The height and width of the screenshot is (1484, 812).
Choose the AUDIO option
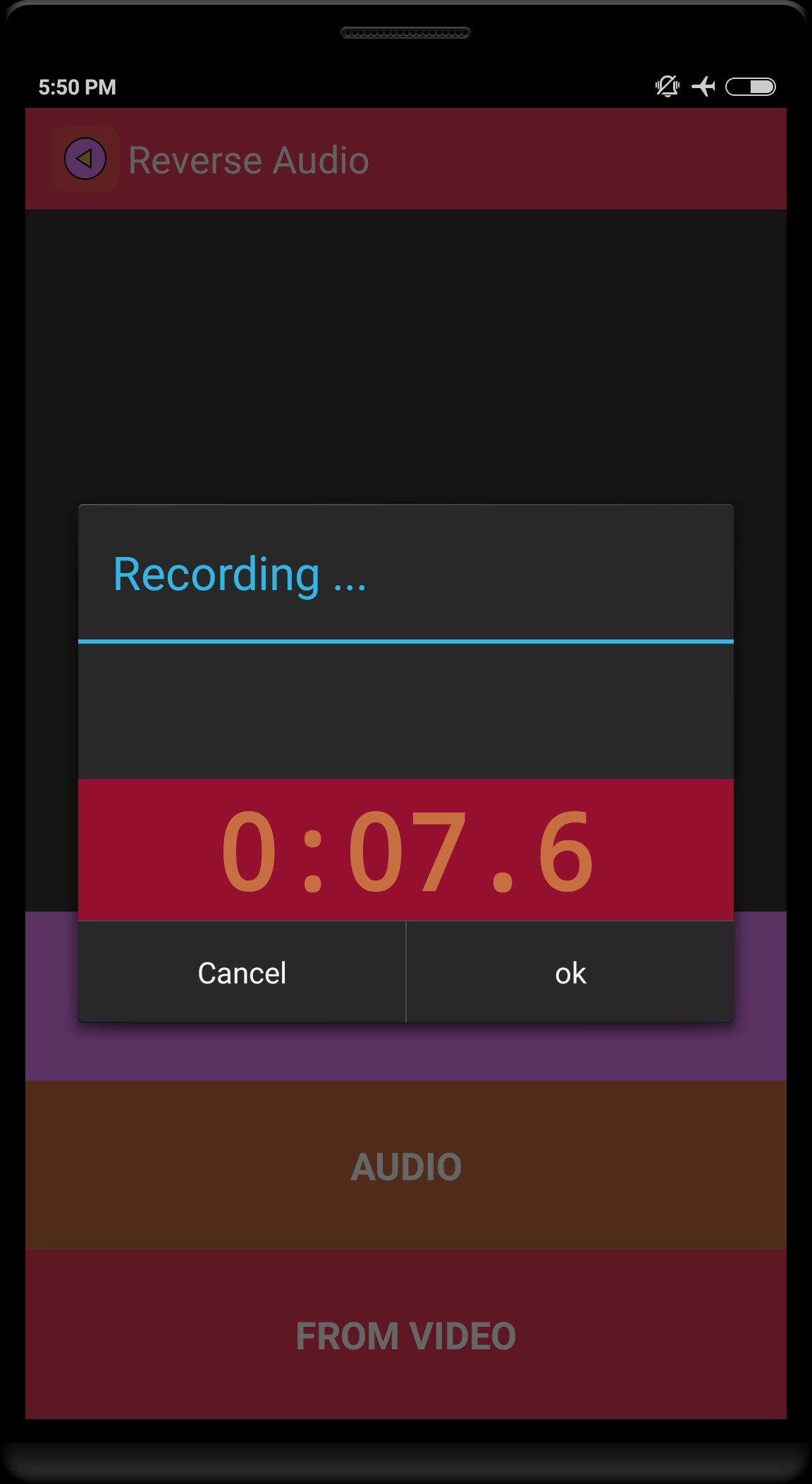(406, 1165)
